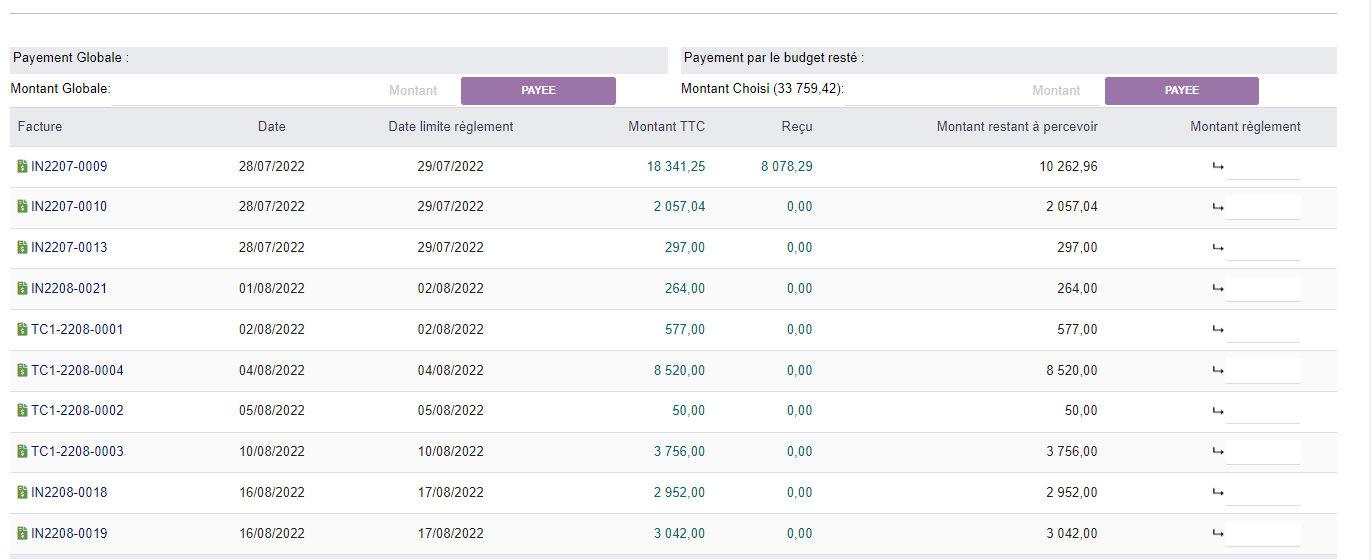Focus the Montant Globale amount field
This screenshot has height=559, width=1371.
(x=284, y=91)
